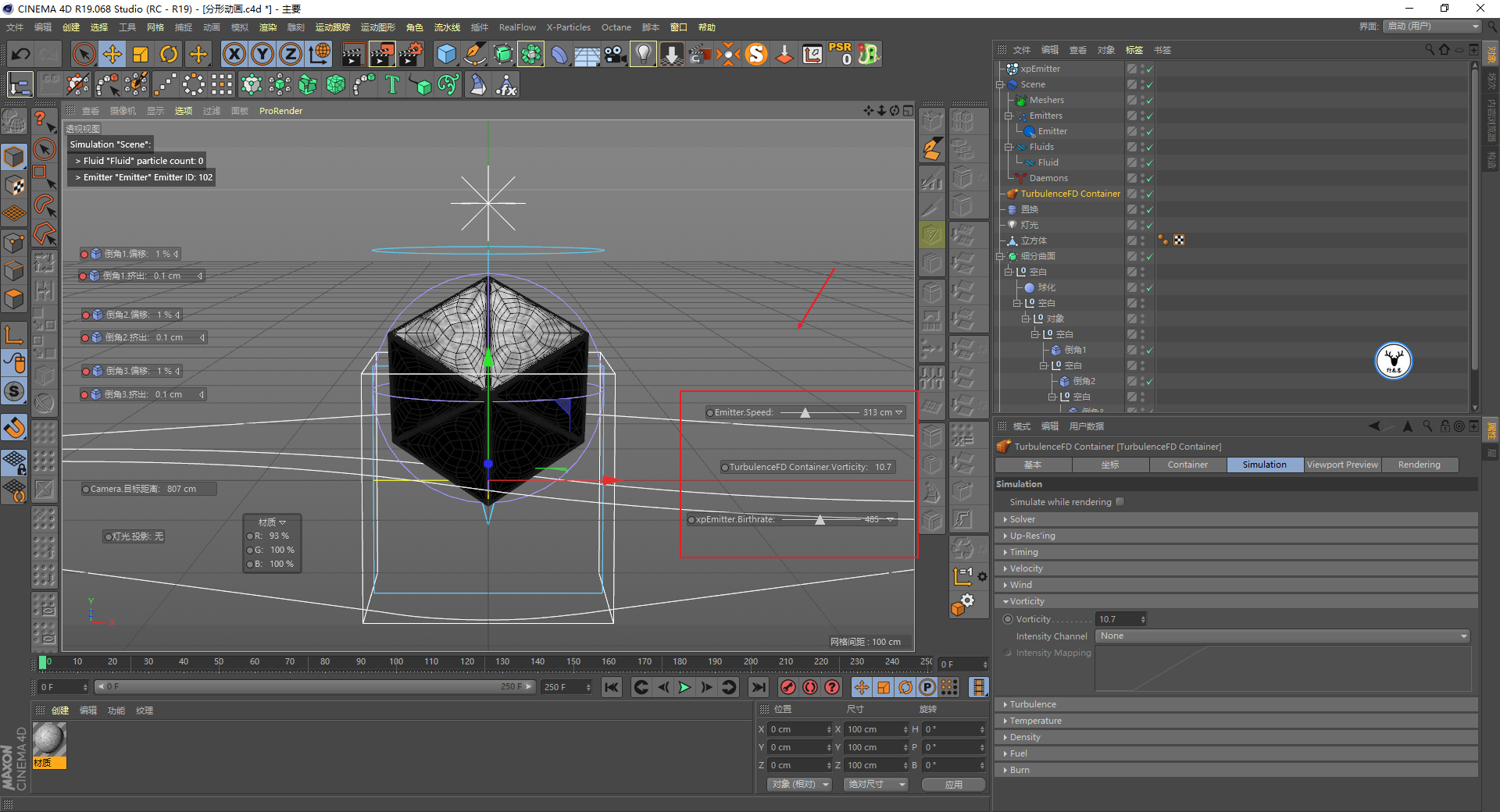The height and width of the screenshot is (812, 1500).
Task: Click the orange S plugin icon
Action: [x=756, y=54]
